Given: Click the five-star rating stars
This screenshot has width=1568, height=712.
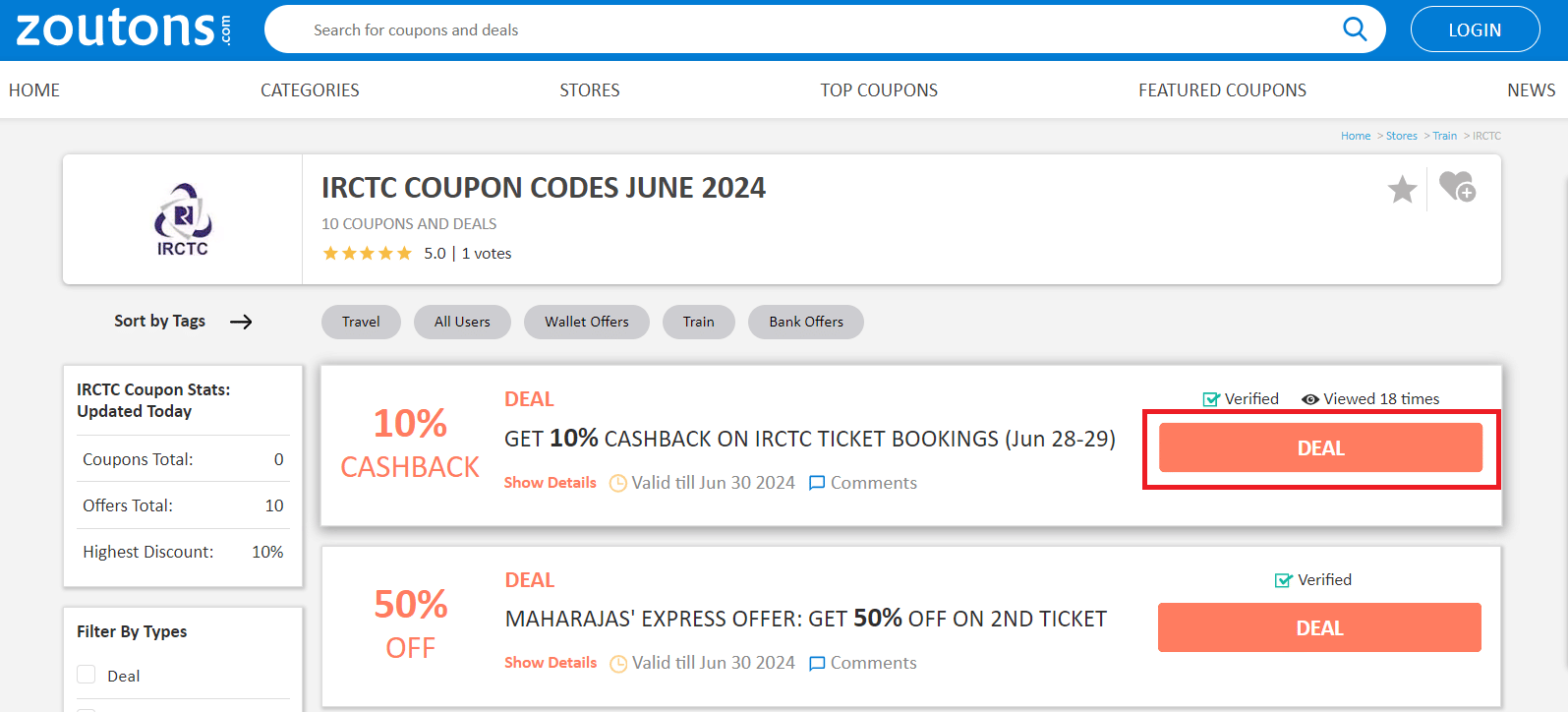Looking at the screenshot, I should pyautogui.click(x=368, y=254).
